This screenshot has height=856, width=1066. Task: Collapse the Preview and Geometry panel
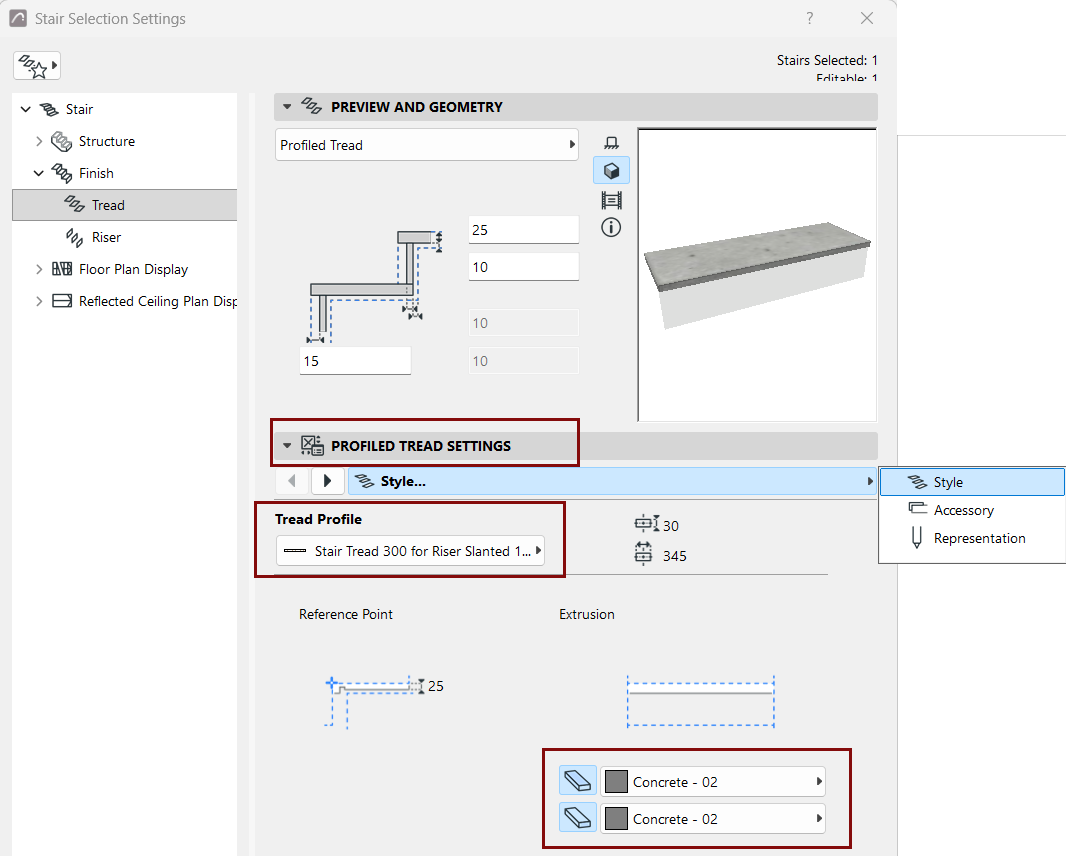pyautogui.click(x=287, y=107)
